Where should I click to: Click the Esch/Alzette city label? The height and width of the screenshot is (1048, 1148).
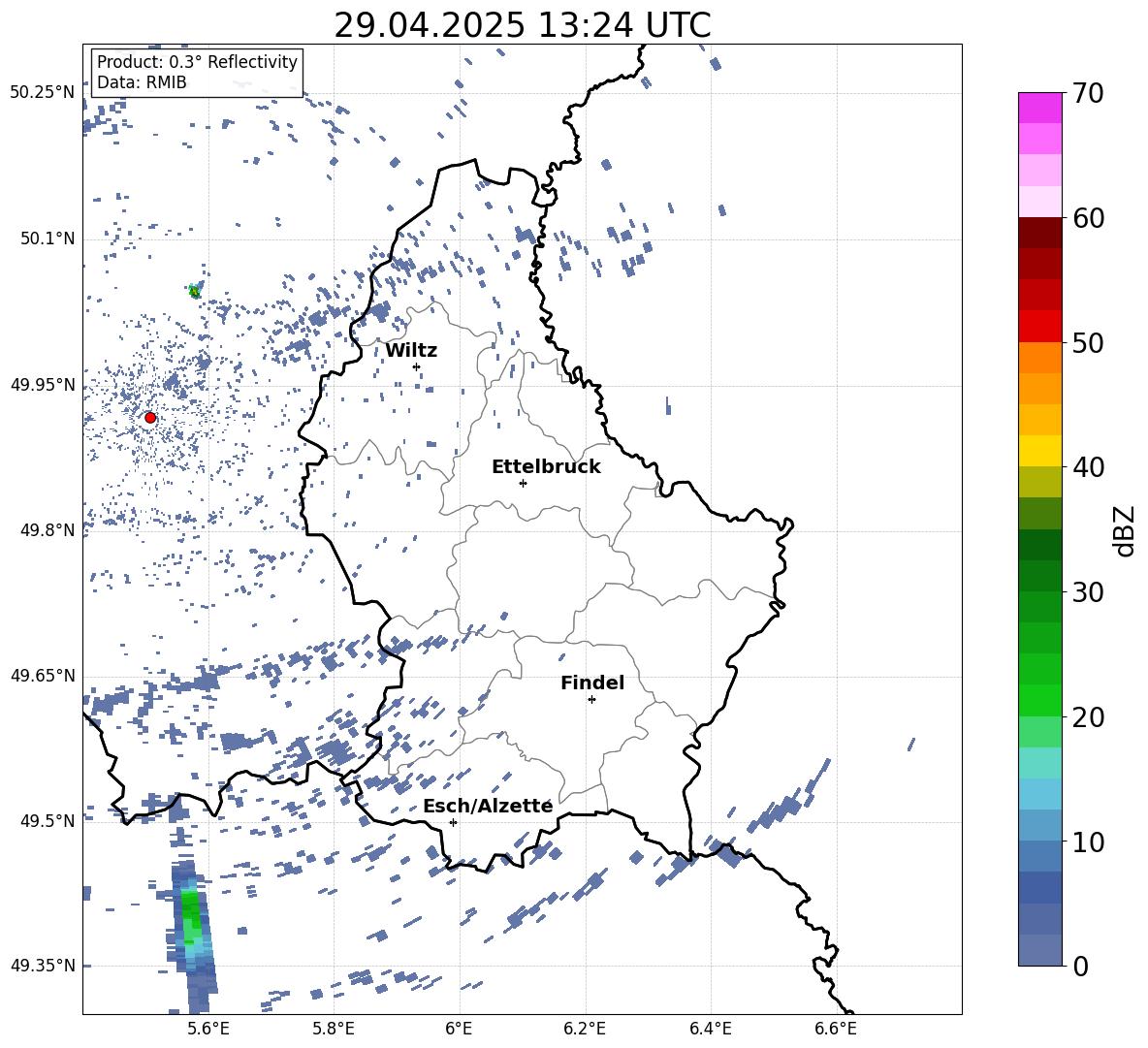coord(488,807)
